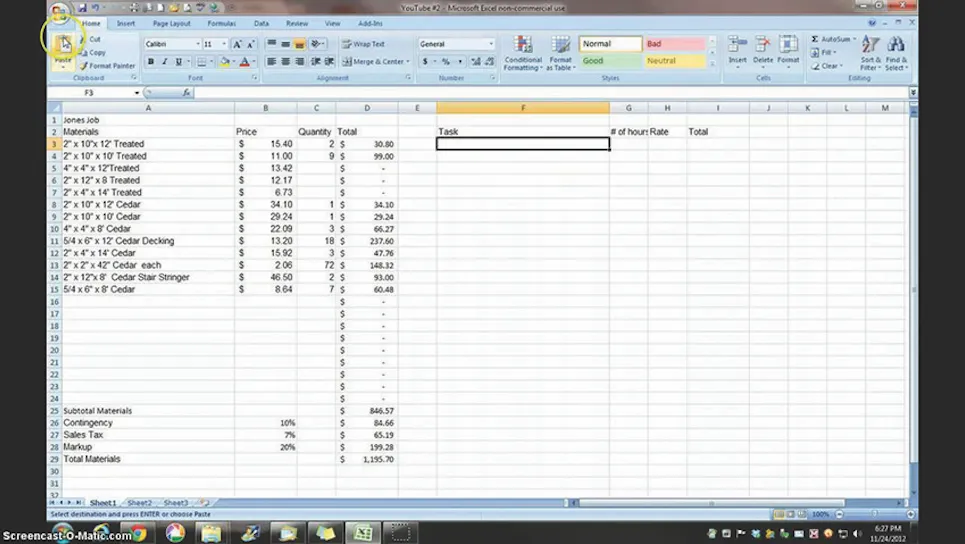Open the Formulas ribbon tab
The width and height of the screenshot is (965, 544).
(221, 23)
